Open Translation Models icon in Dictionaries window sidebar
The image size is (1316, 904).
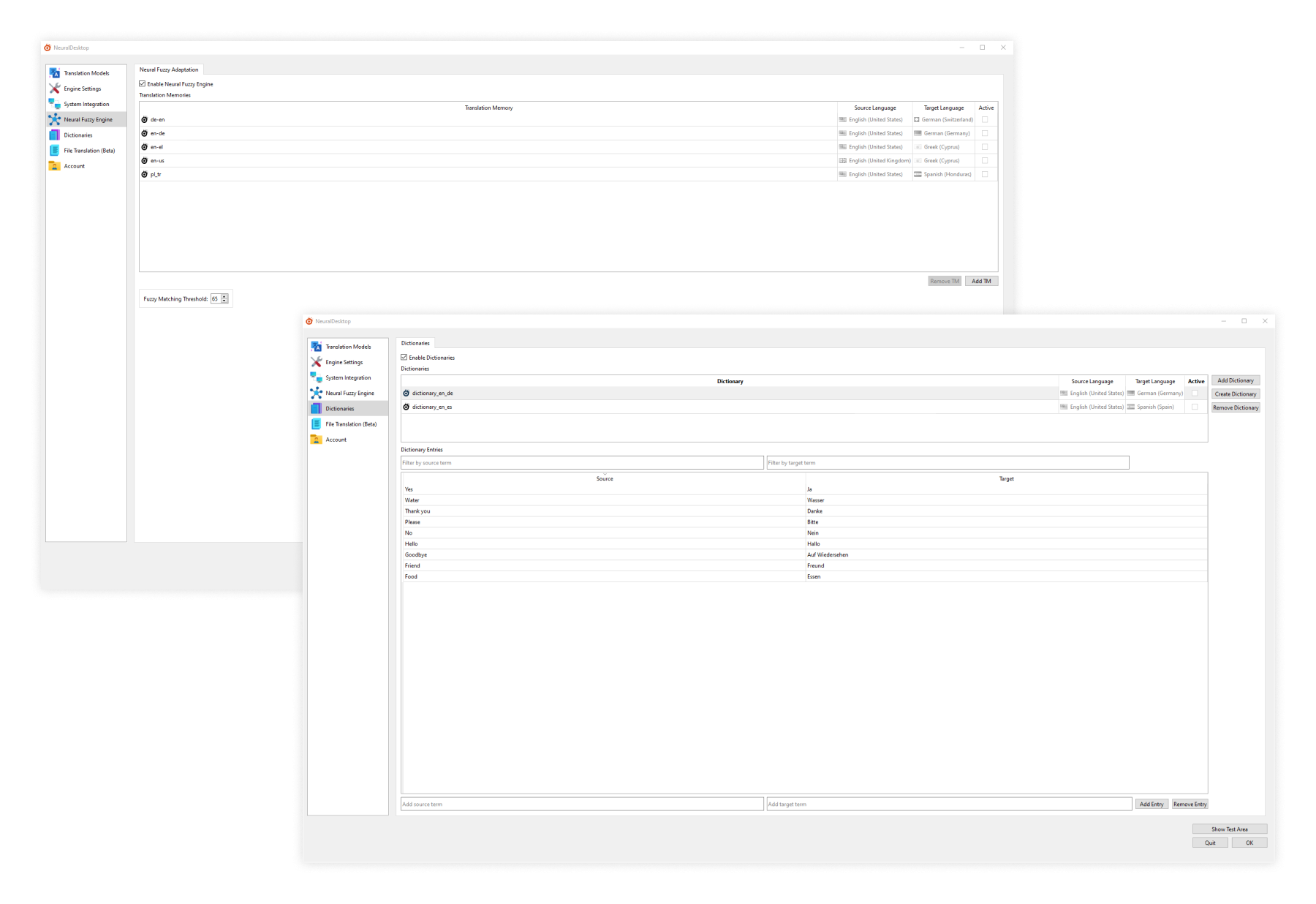click(x=317, y=347)
